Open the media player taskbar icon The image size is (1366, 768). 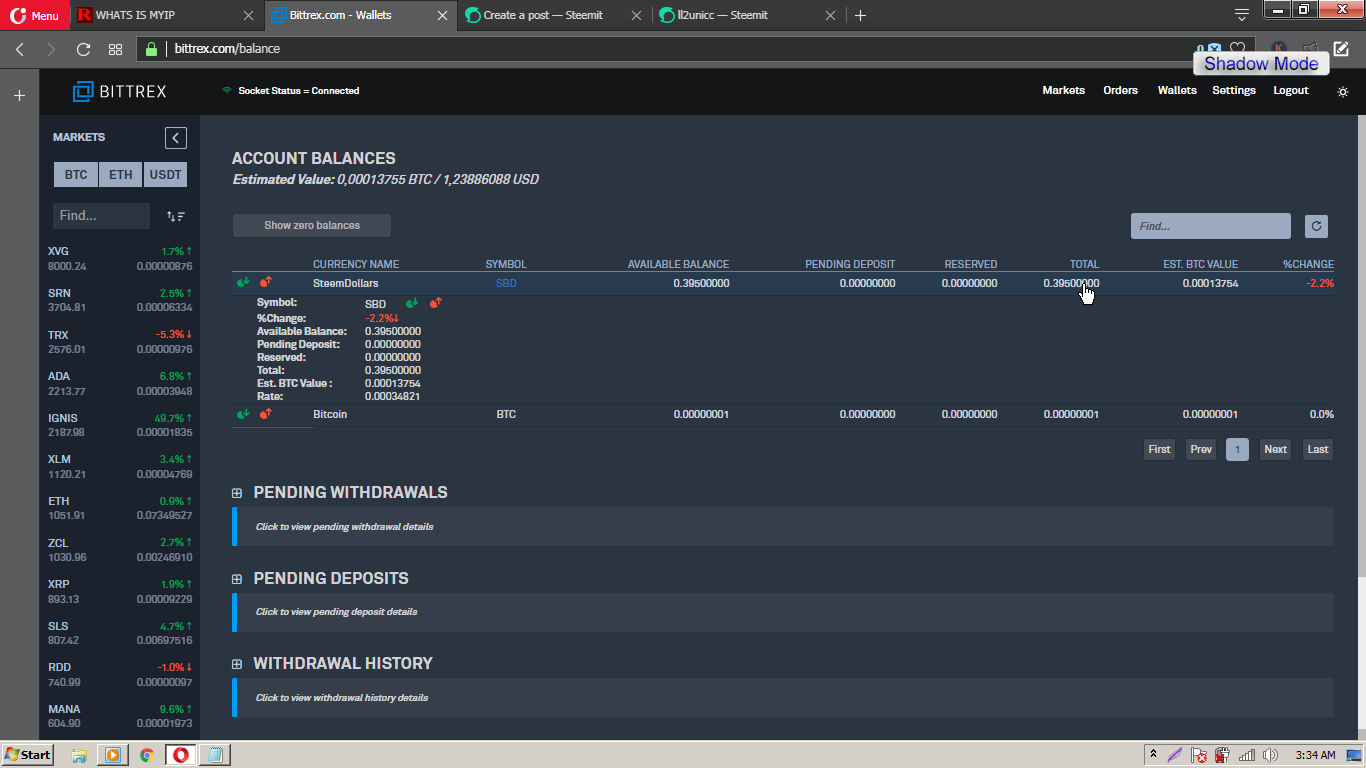112,755
